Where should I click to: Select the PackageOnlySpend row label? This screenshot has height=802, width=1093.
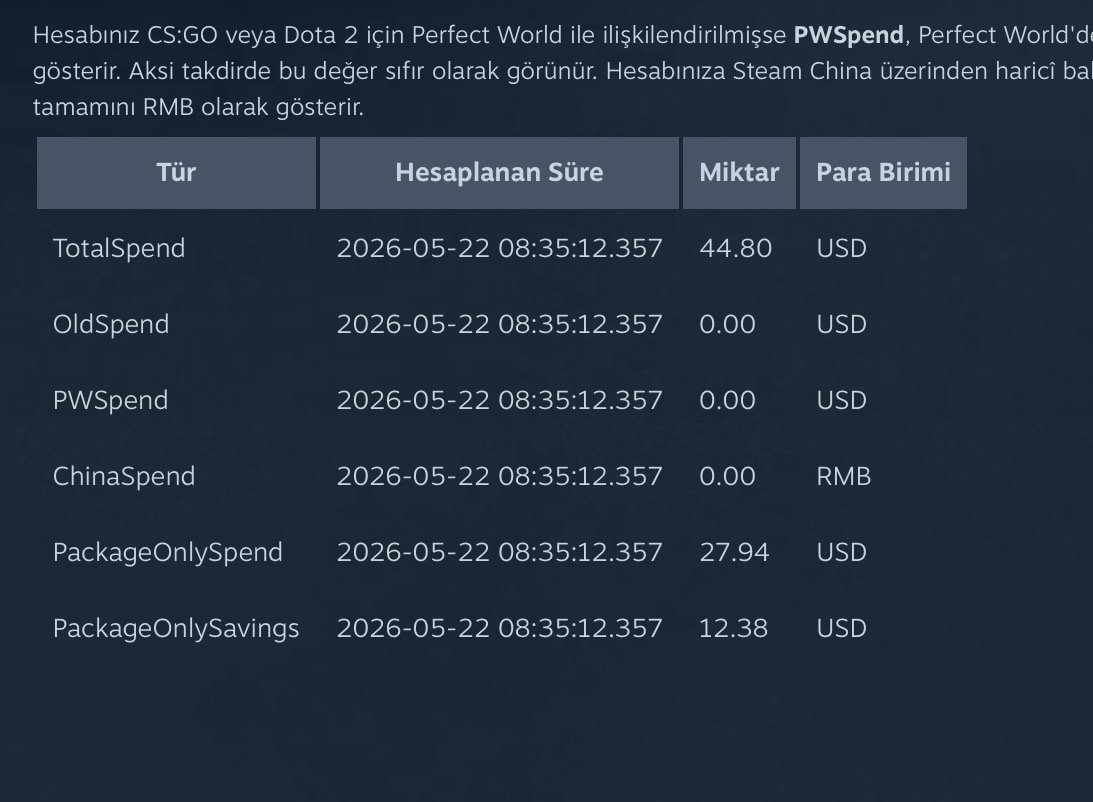pos(168,553)
